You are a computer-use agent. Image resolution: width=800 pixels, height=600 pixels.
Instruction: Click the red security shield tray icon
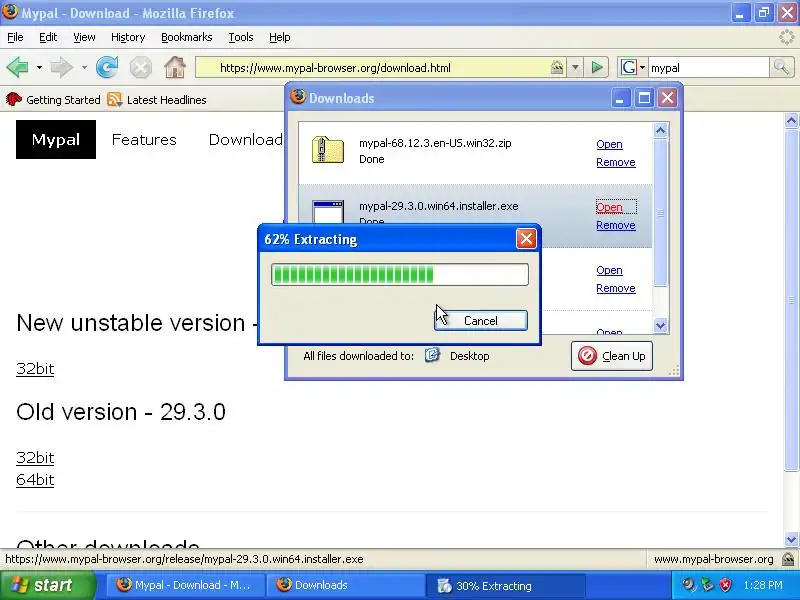[726, 585]
